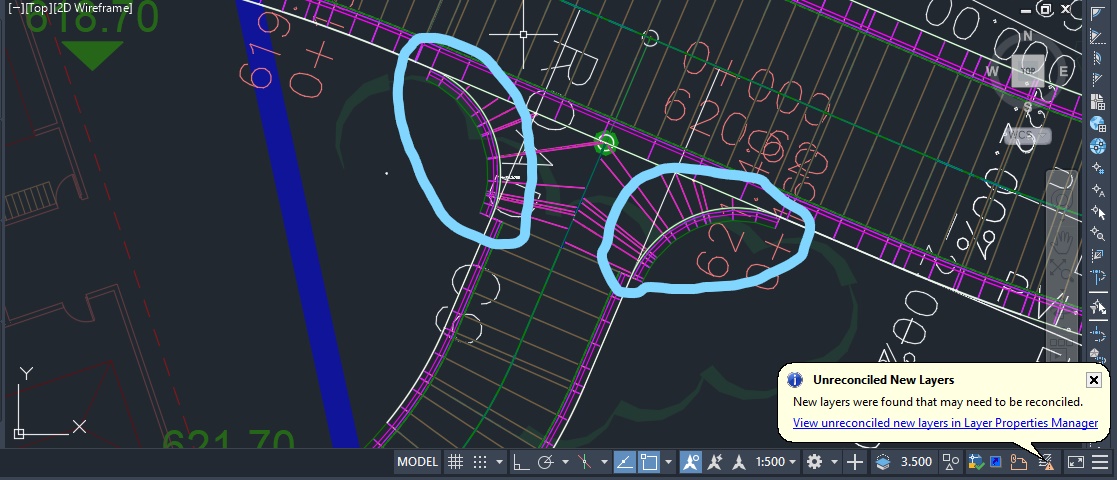The height and width of the screenshot is (480, 1117).
Task: Disable object snap tracking
Action: 624,462
